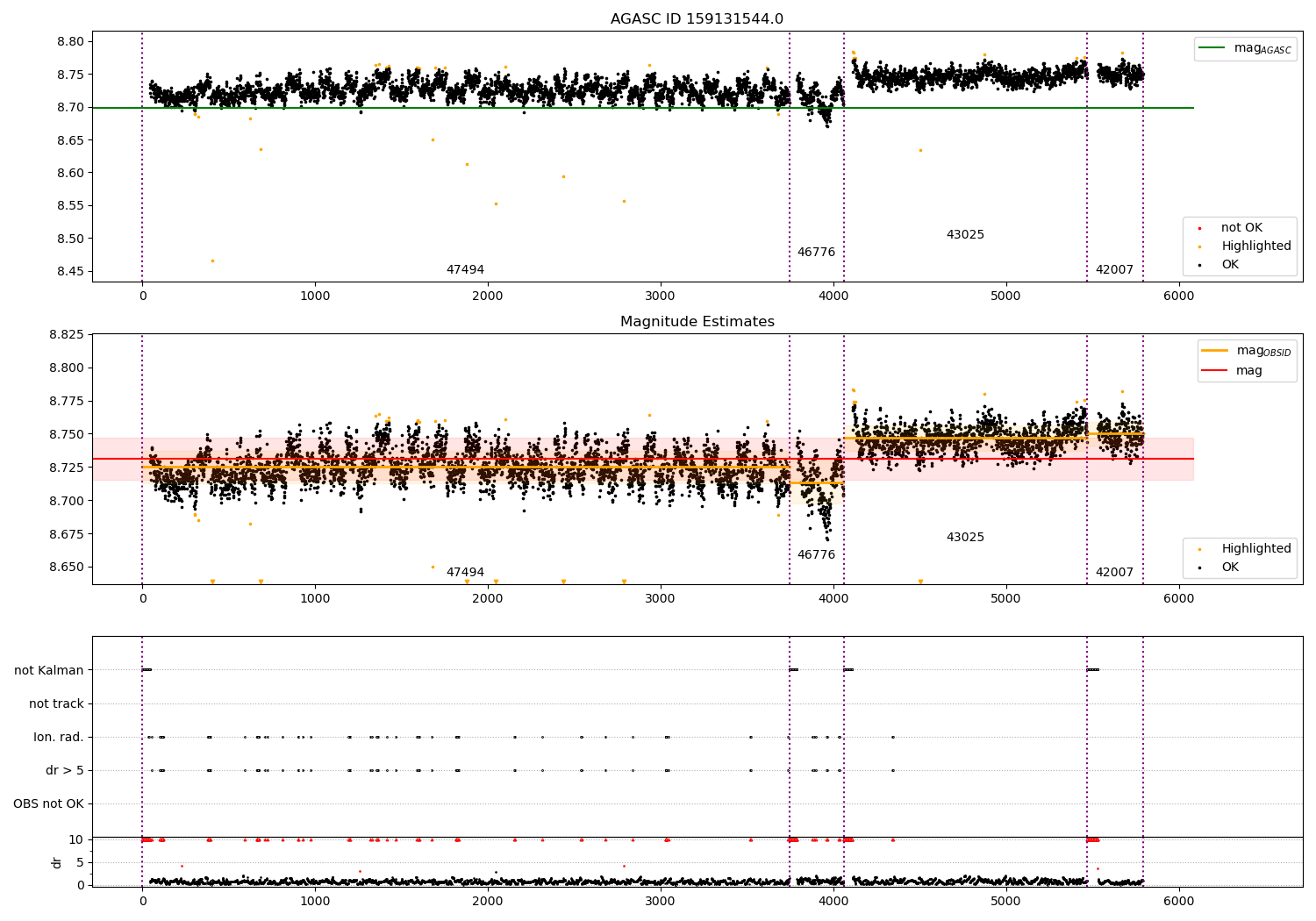Click OBSID label 43025 in the Magnitude Estimates plot
This screenshot has width=1316, height=921.
coord(965,538)
